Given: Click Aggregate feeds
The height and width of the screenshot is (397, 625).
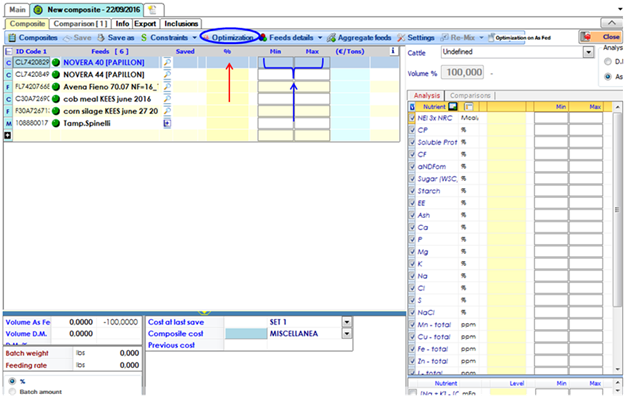Looking at the screenshot, I should coord(359,37).
